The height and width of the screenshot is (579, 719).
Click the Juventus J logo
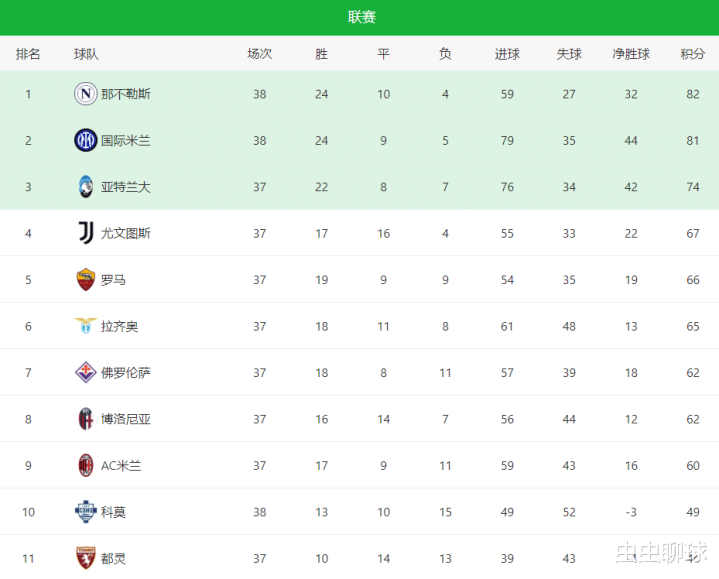click(x=86, y=233)
